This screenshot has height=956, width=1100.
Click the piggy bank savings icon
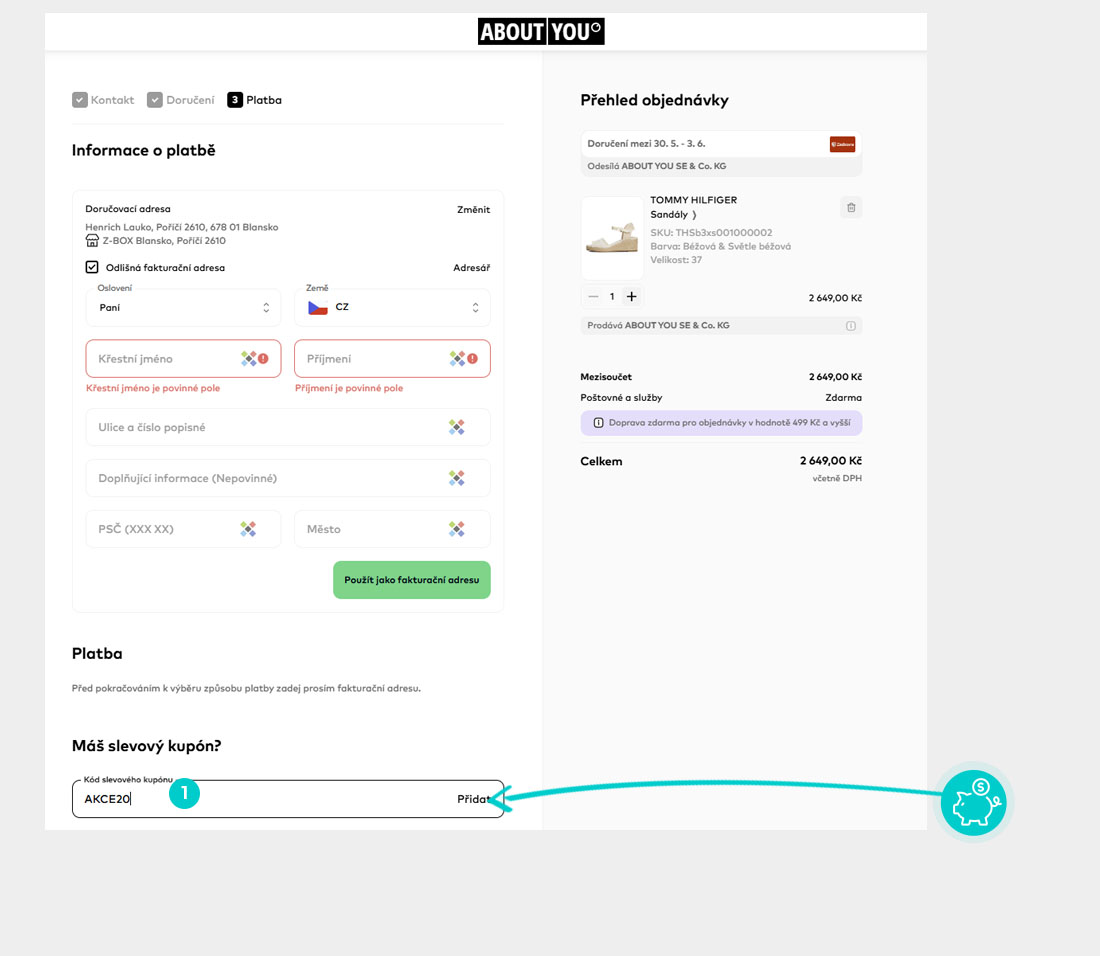974,802
